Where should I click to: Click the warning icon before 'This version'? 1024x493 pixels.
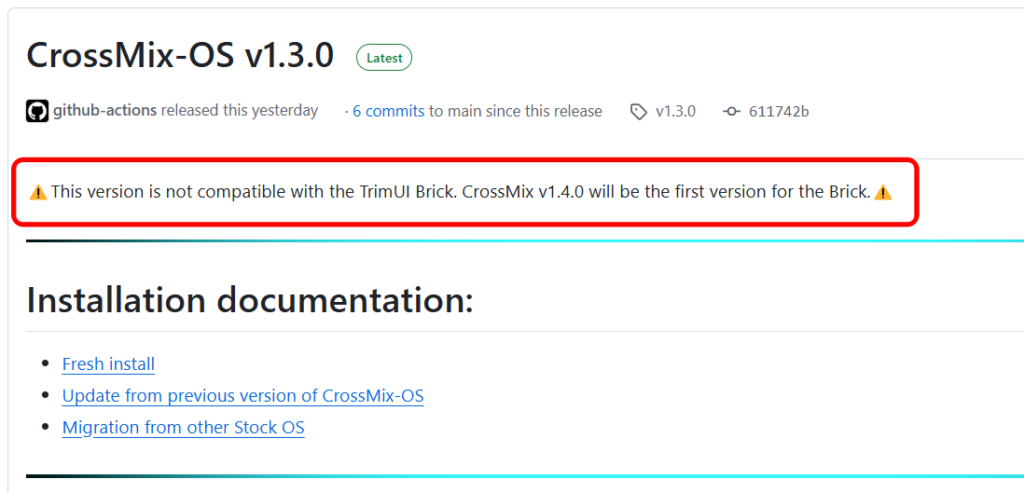pos(39,193)
